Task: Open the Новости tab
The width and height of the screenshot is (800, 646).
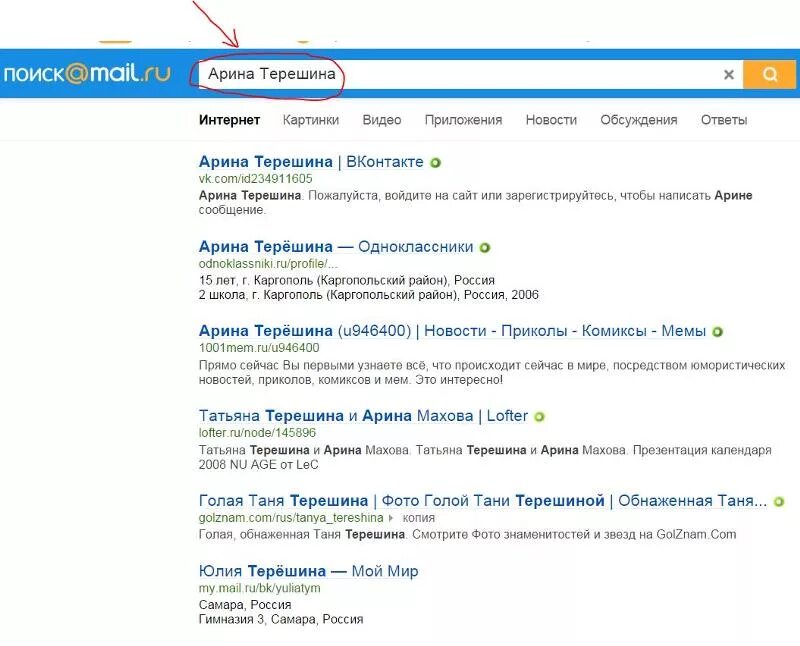Action: [551, 120]
